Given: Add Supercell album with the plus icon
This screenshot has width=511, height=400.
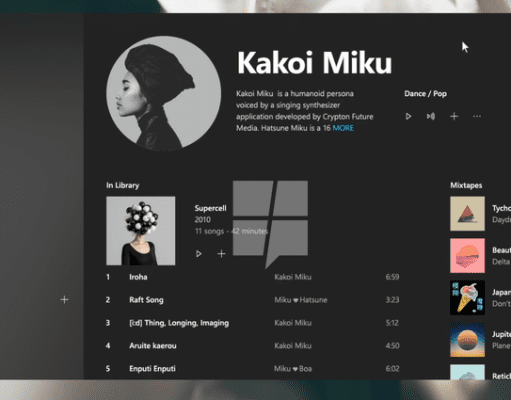Looking at the screenshot, I should pos(221,254).
